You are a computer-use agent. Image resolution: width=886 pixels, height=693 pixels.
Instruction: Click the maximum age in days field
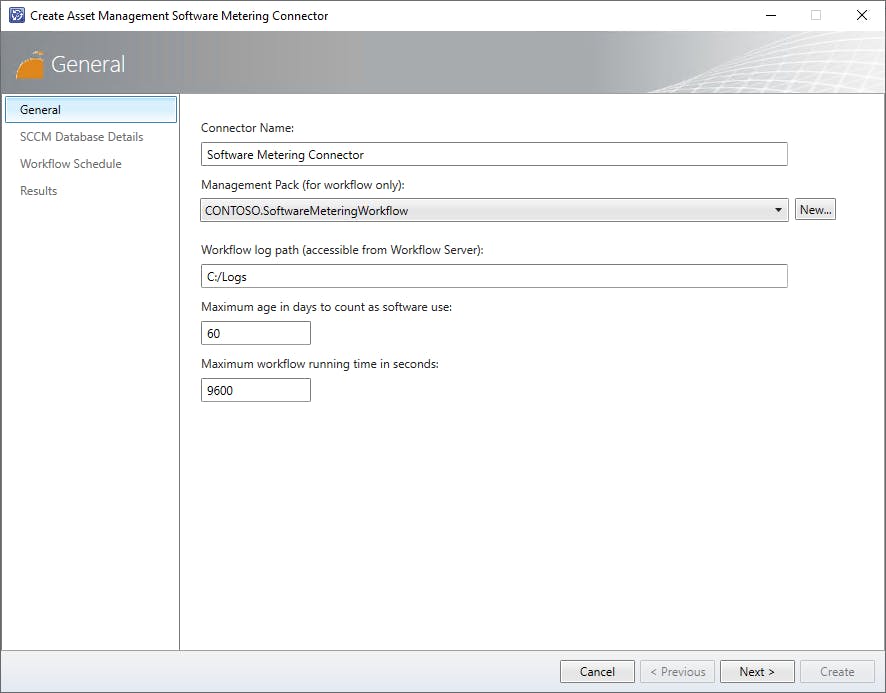256,334
